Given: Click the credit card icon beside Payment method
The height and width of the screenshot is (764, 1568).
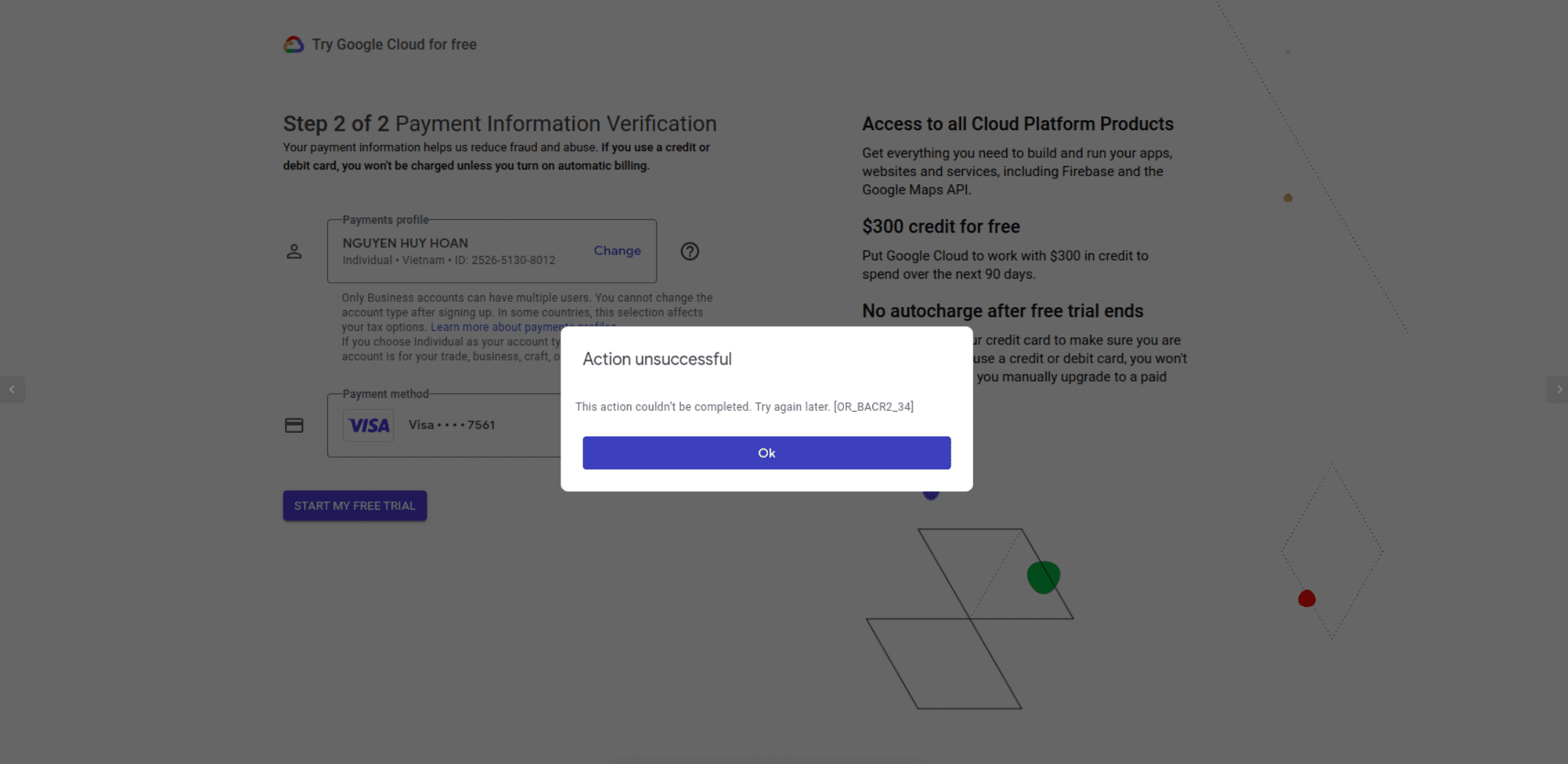Looking at the screenshot, I should [x=294, y=426].
